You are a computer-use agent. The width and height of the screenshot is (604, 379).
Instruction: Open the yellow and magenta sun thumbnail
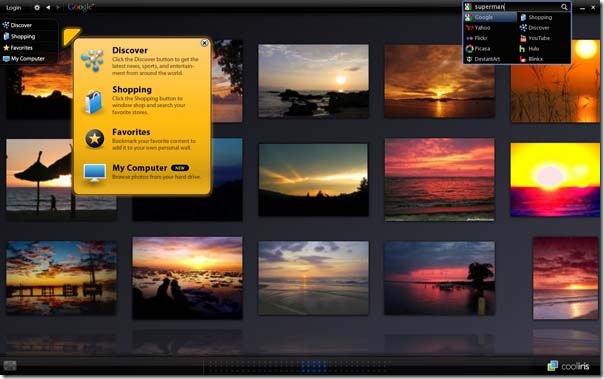coord(555,180)
